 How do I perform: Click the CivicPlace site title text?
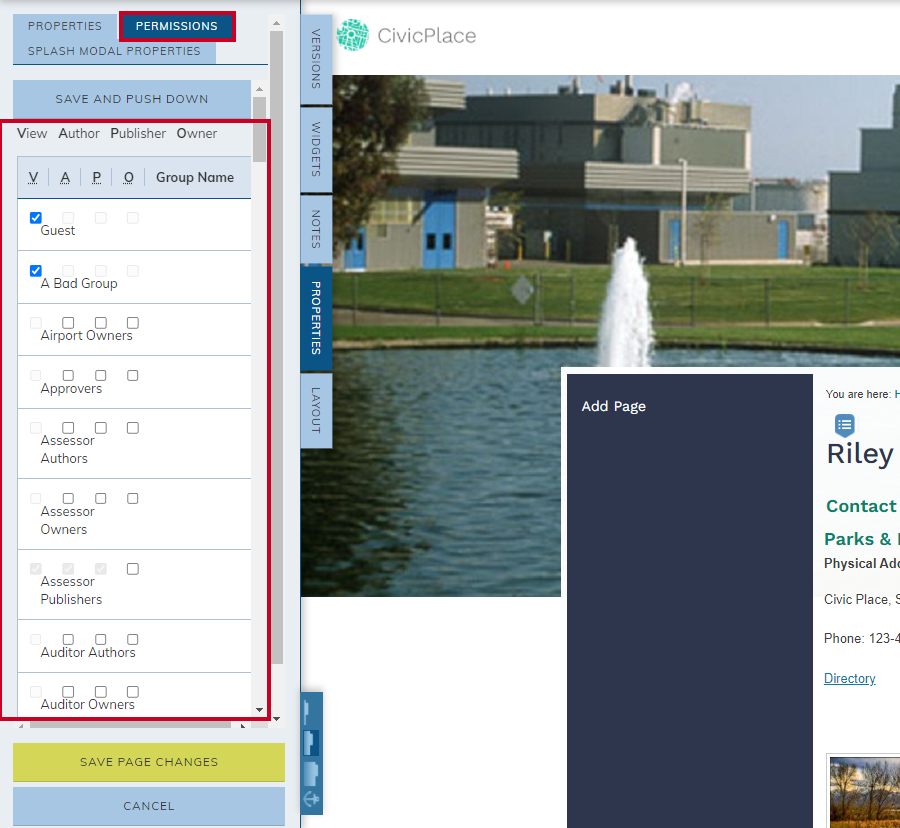click(x=426, y=36)
